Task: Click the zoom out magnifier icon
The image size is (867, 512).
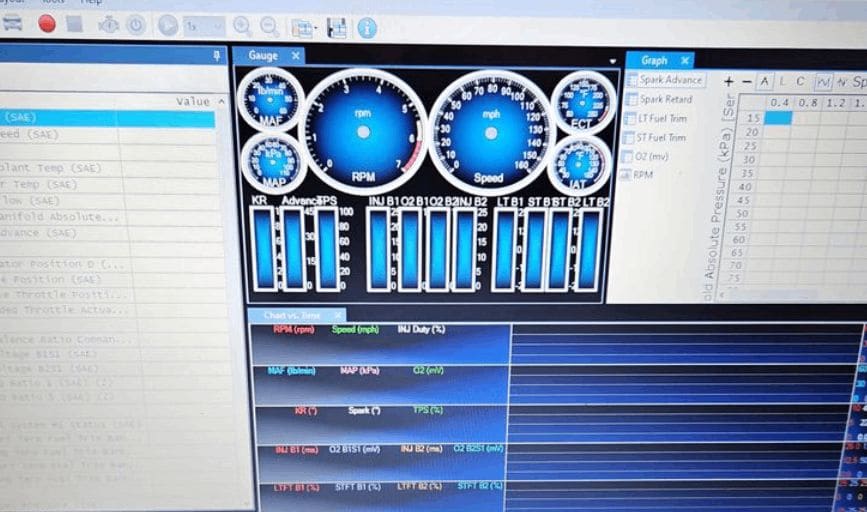Action: (270, 26)
